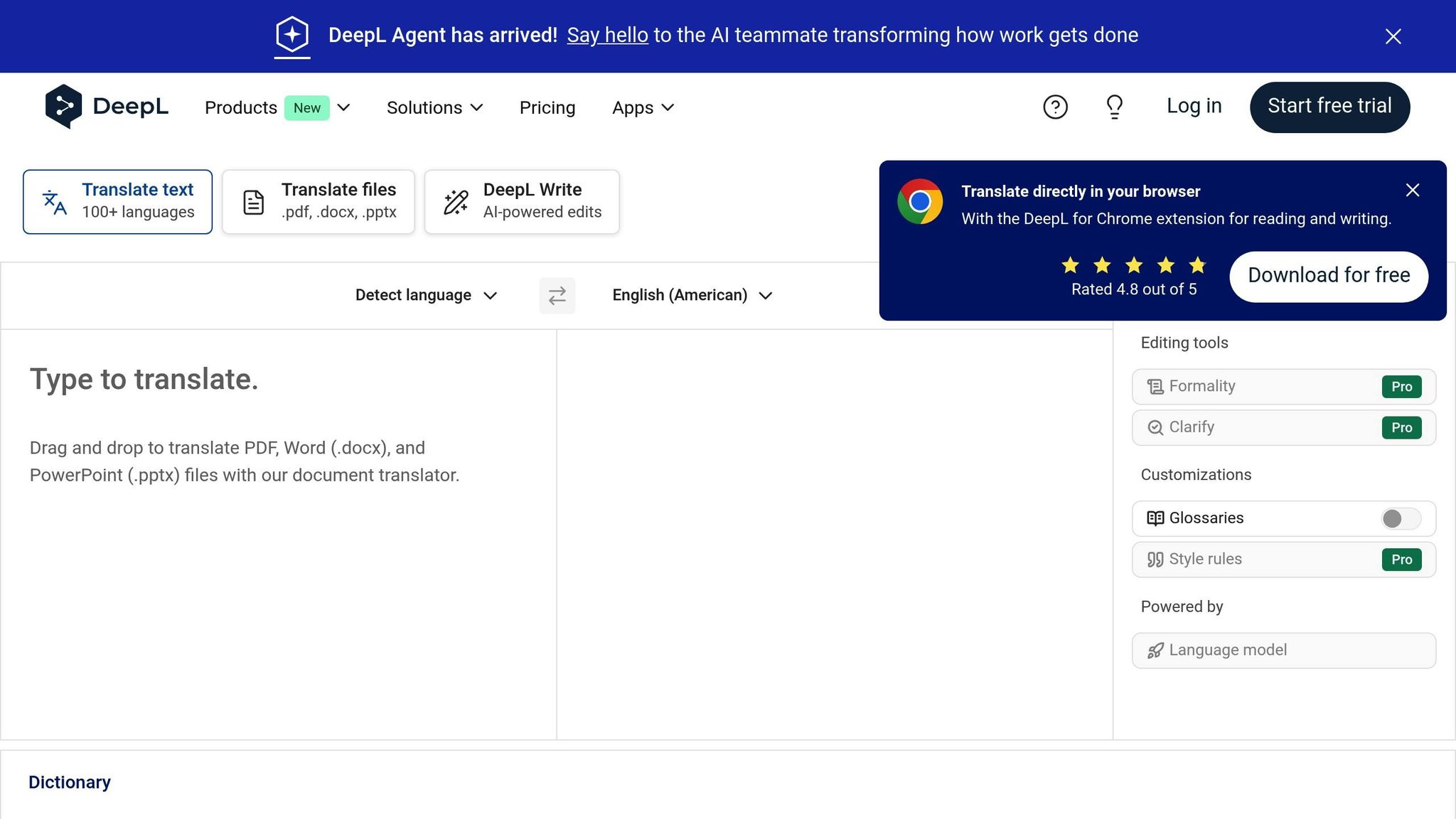Viewport: 1456px width, 819px height.
Task: Dismiss the top announcement banner
Action: [1393, 36]
